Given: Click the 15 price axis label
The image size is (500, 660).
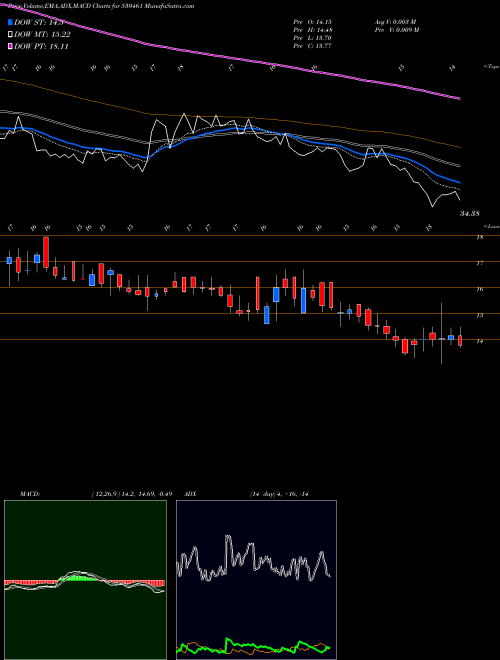Looking at the screenshot, I should tap(479, 315).
